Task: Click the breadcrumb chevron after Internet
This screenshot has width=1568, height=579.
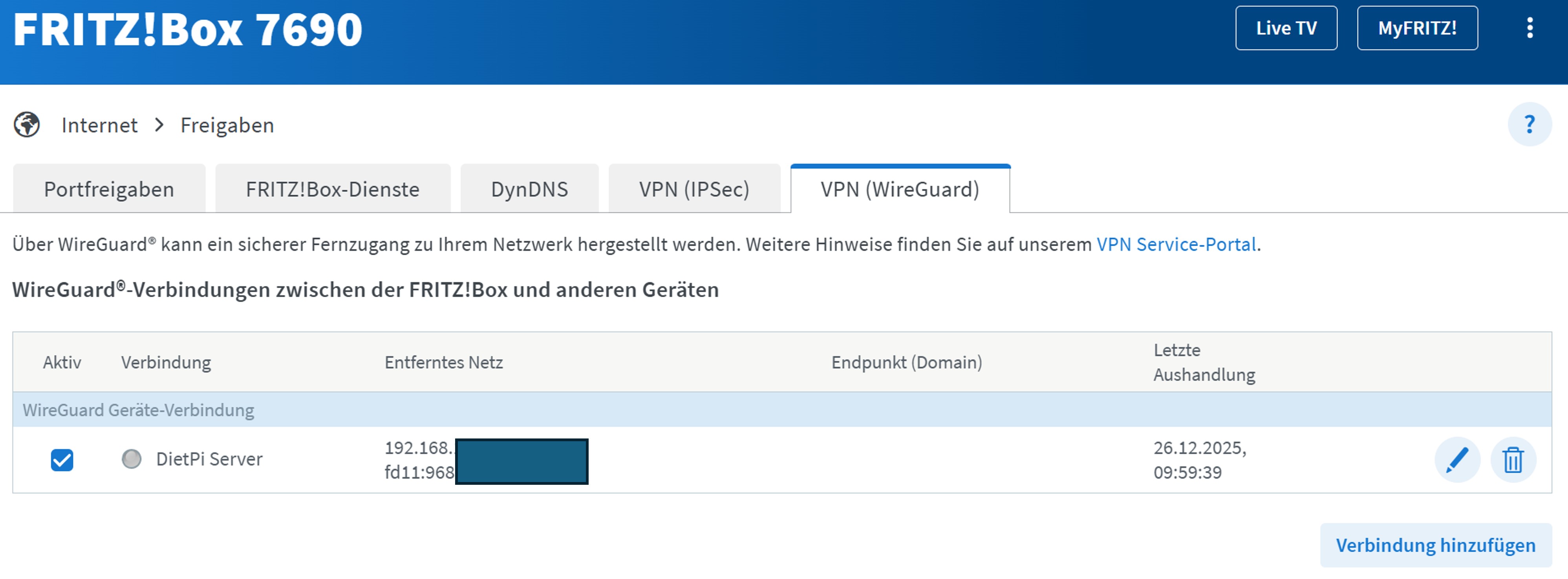Action: pyautogui.click(x=159, y=125)
